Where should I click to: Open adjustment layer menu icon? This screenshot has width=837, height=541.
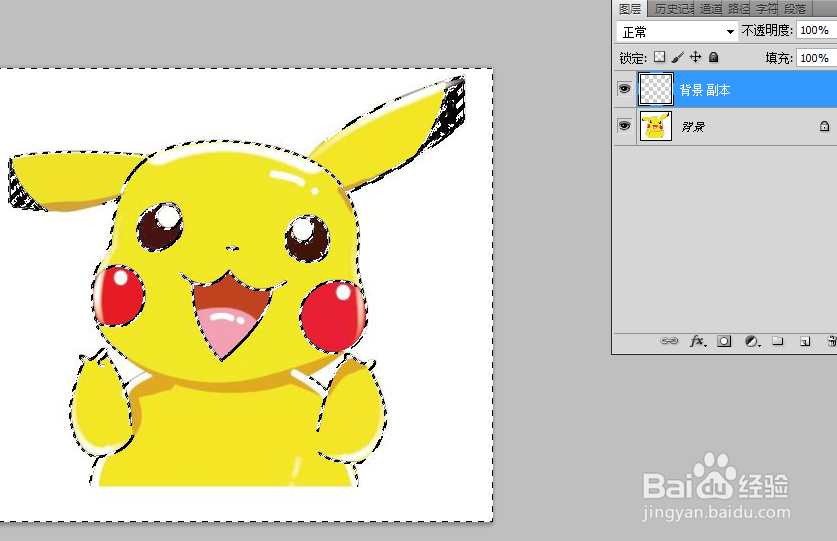(x=752, y=341)
